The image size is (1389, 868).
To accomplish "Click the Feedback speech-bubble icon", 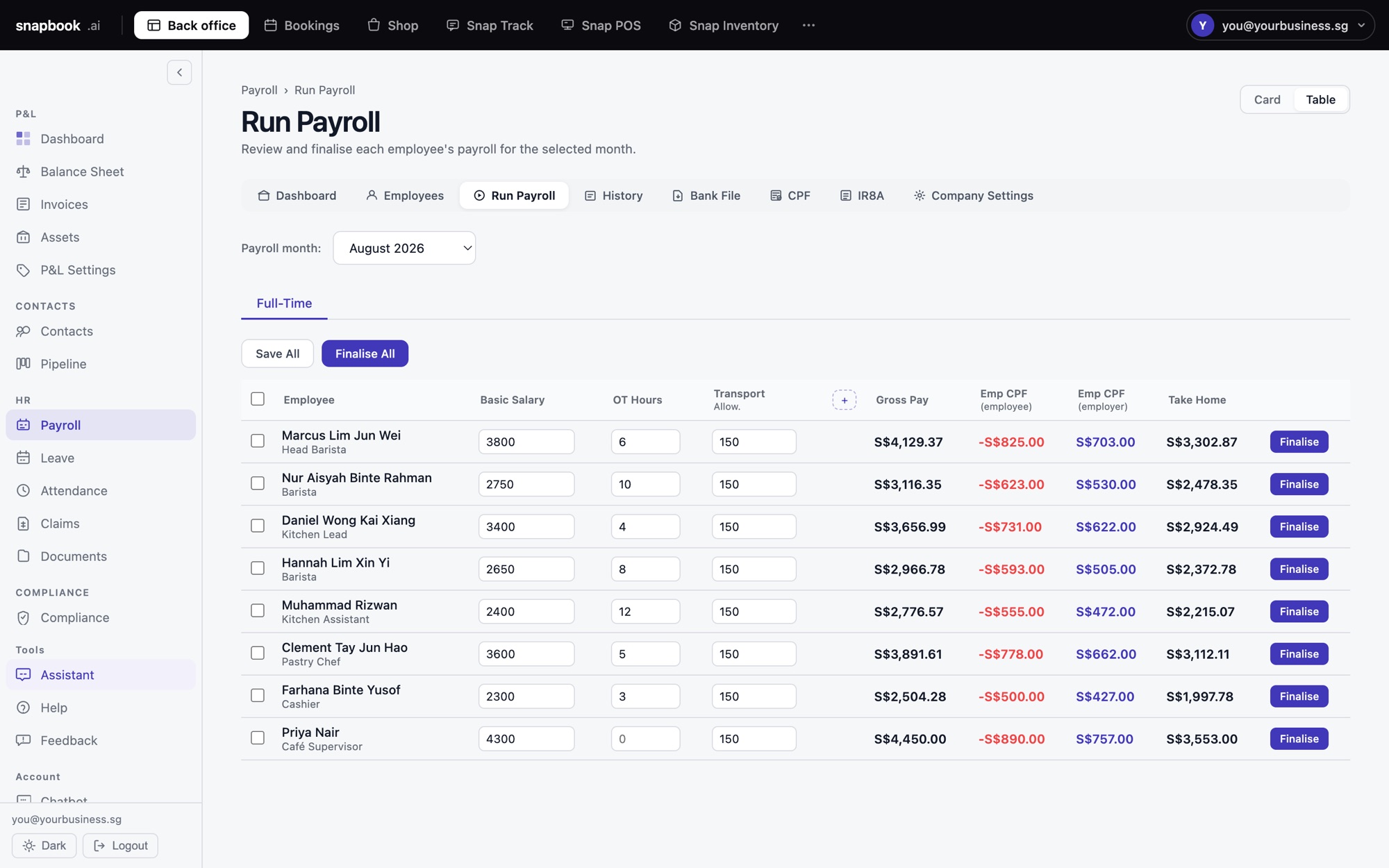I will 24,740.
